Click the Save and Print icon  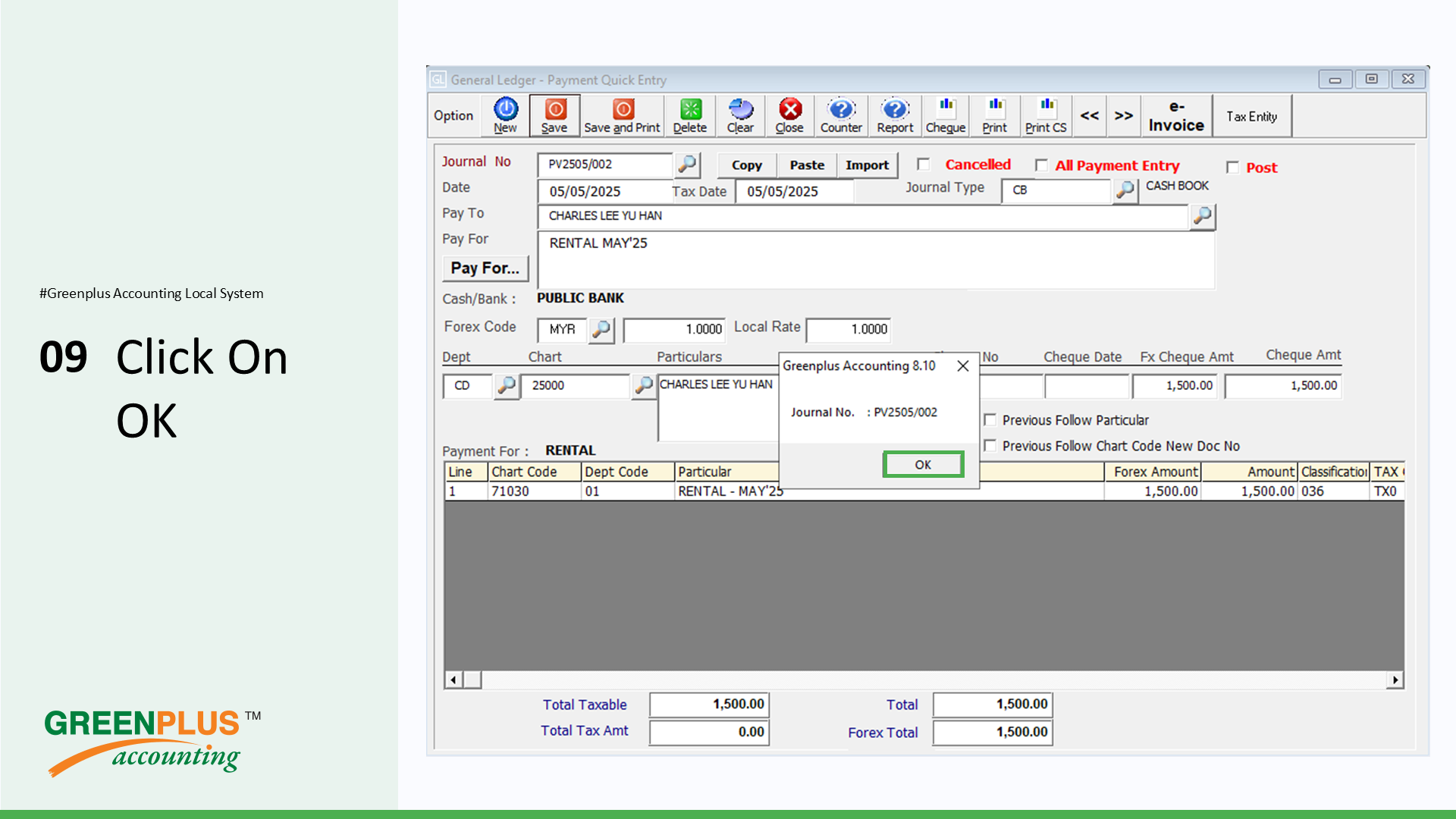622,116
